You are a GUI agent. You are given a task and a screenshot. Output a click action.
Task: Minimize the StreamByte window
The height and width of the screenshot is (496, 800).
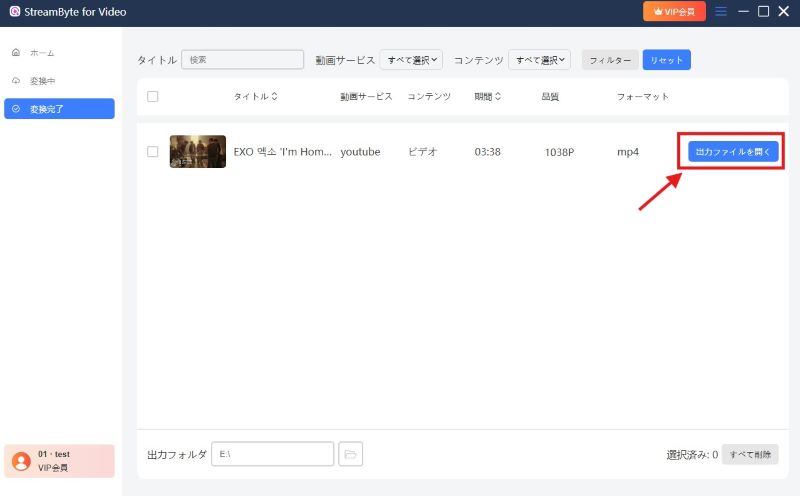743,11
